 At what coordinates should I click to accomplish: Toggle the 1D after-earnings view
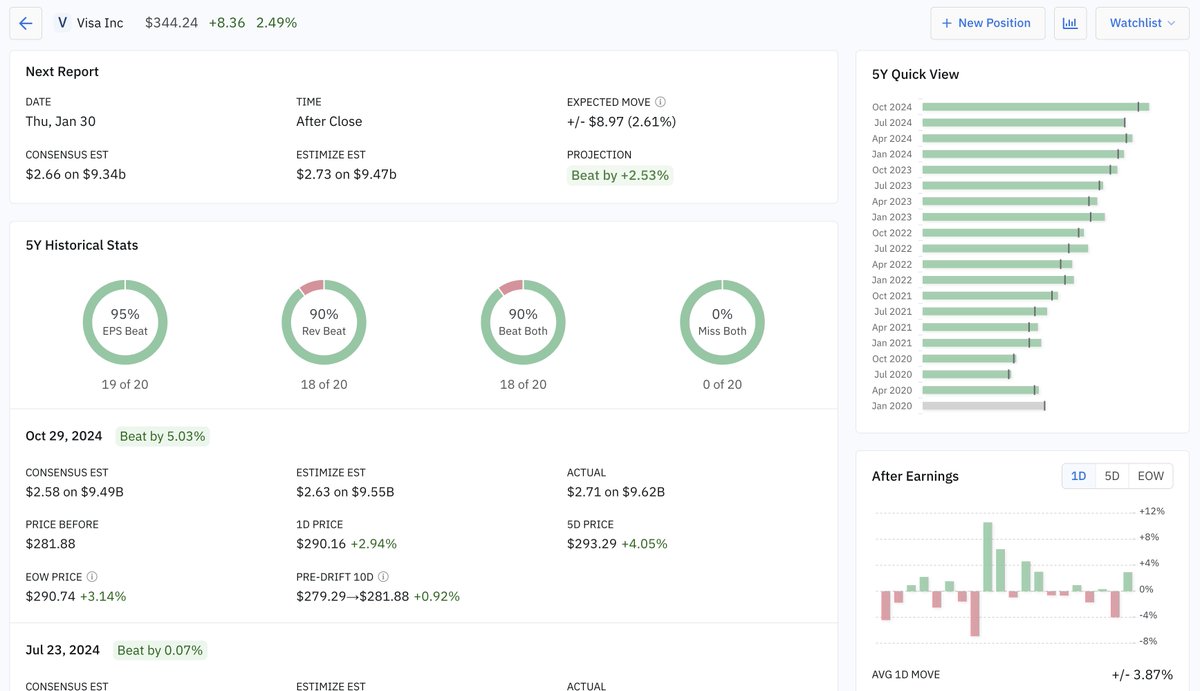coord(1078,475)
